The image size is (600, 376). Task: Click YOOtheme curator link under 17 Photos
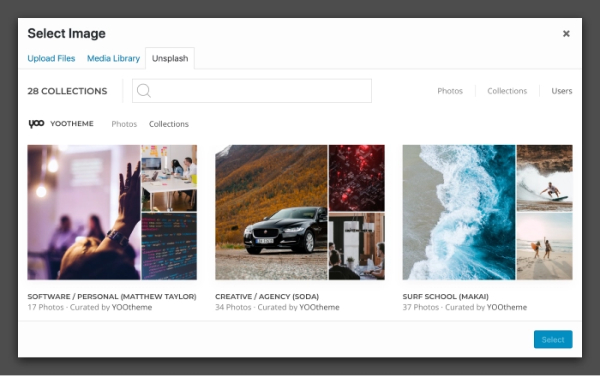tap(132, 307)
